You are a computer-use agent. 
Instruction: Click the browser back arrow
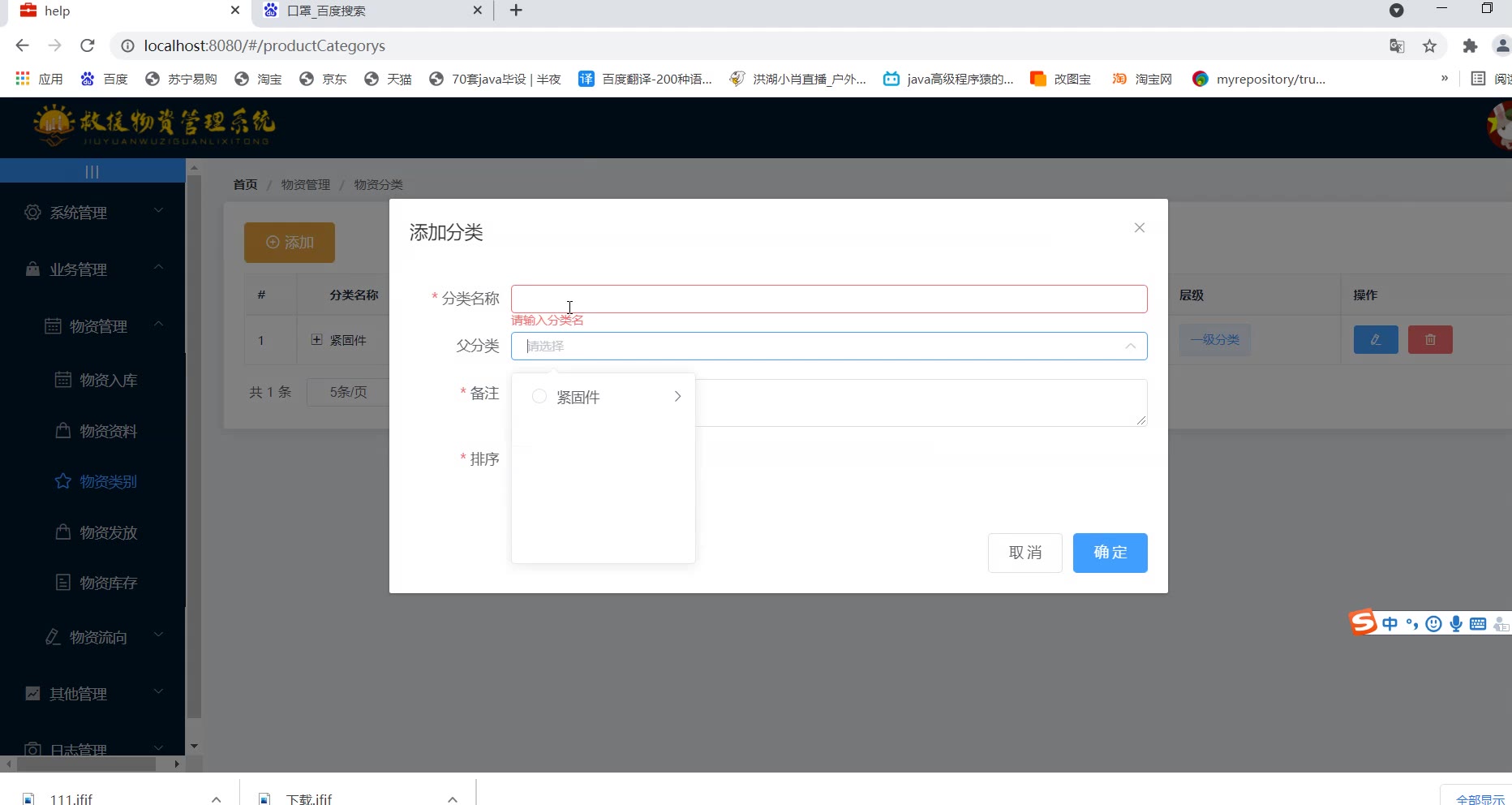click(22, 45)
